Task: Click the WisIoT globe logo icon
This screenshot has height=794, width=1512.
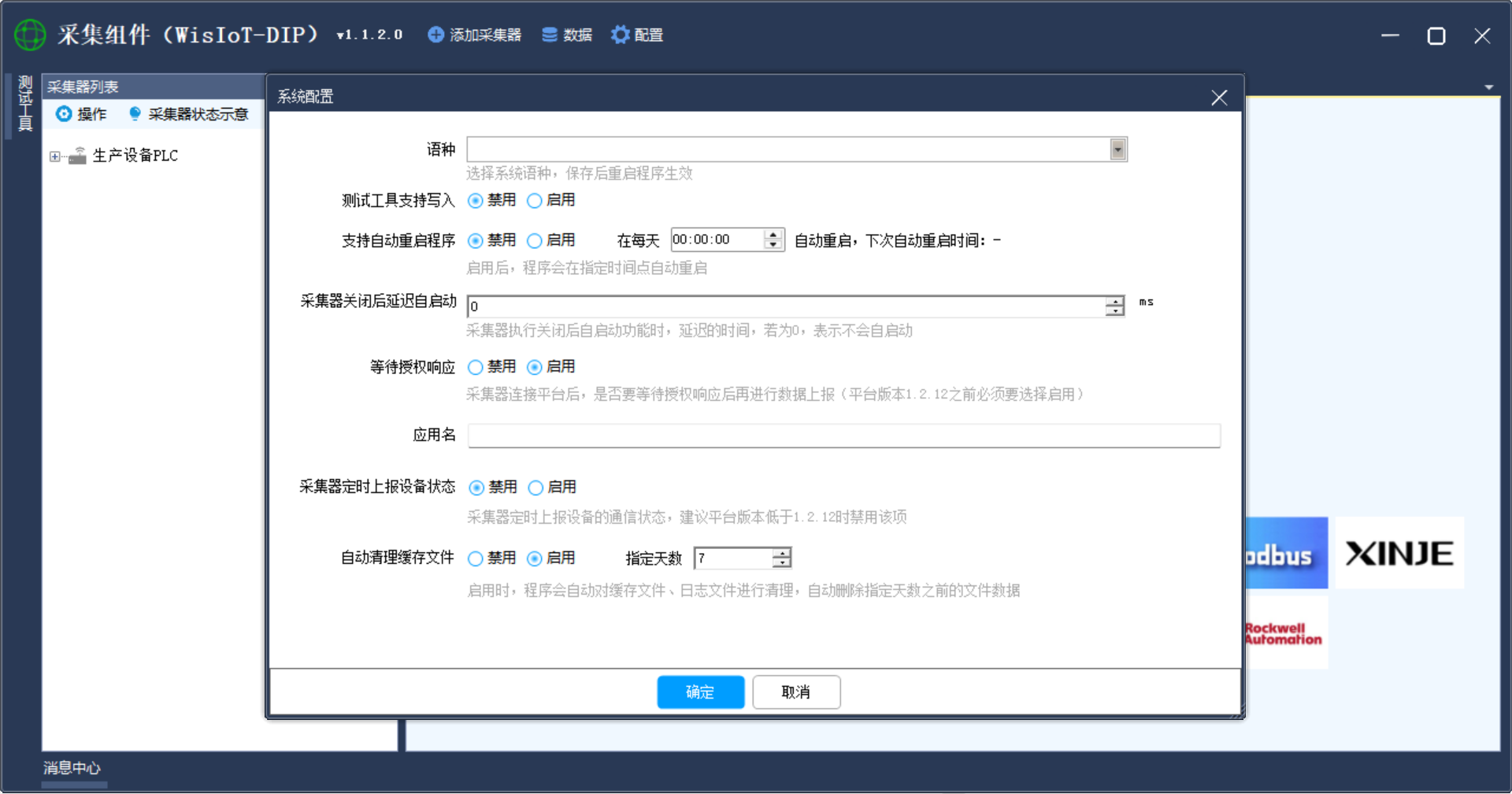Action: coord(29,35)
